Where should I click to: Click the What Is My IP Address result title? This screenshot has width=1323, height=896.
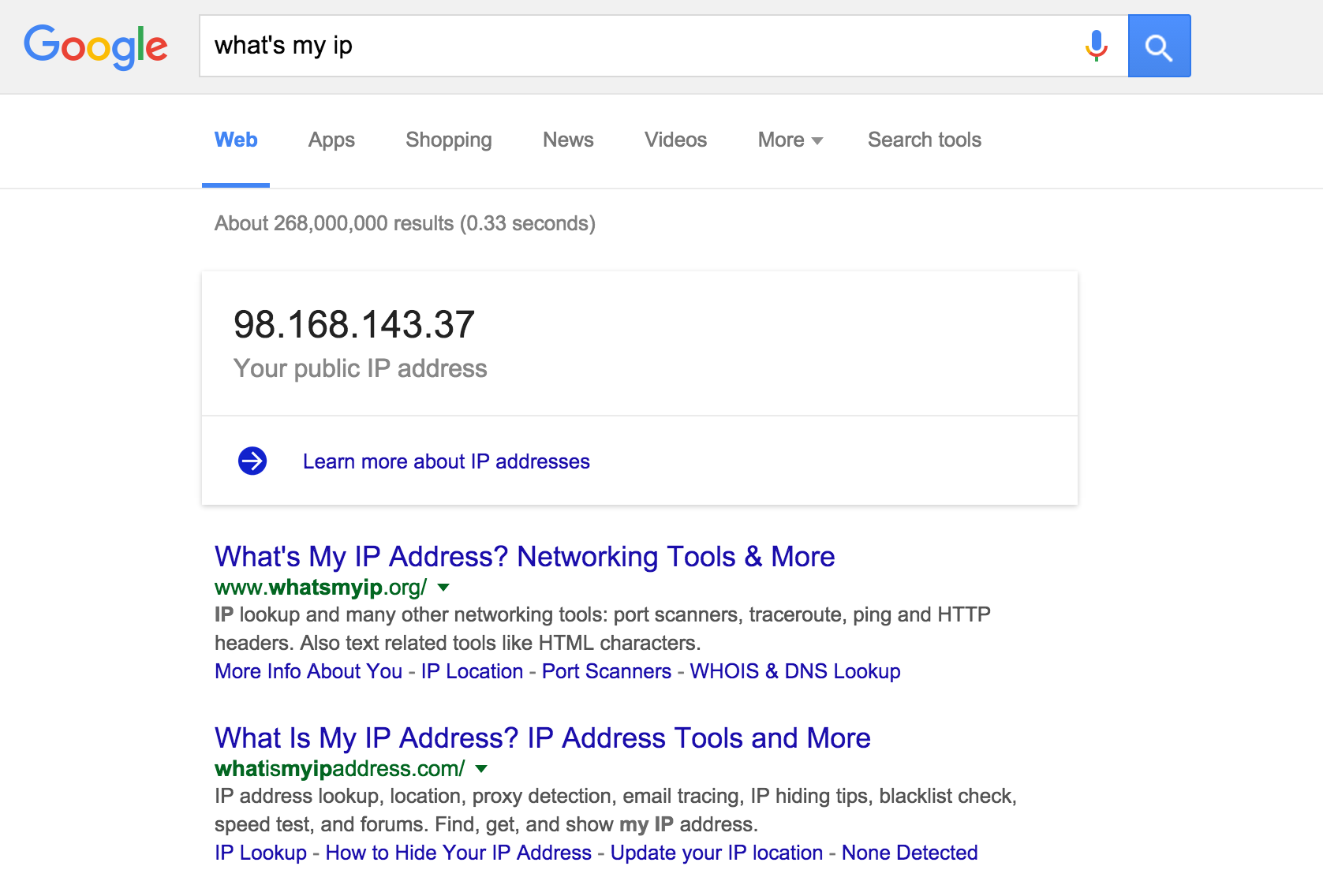tap(542, 738)
